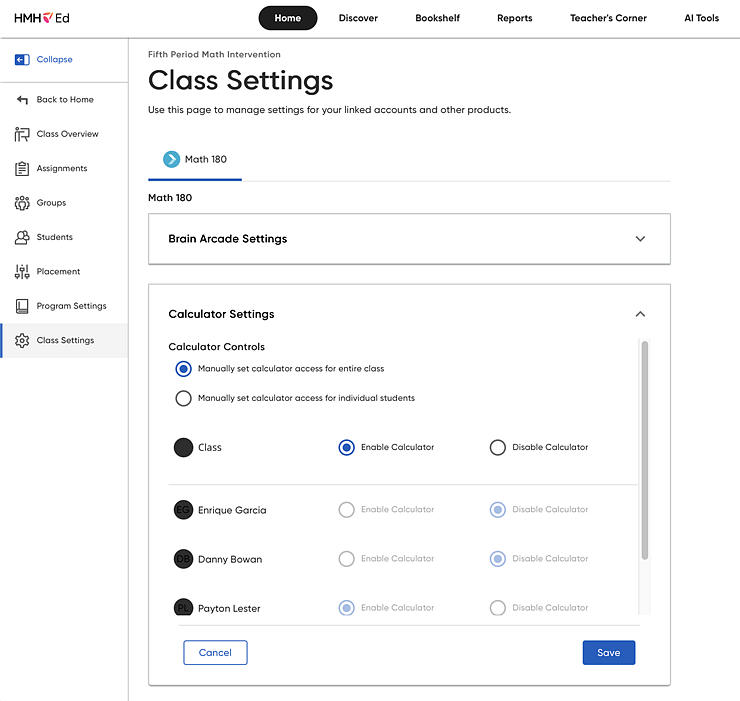
Task: Click the Calculator Settings heading
Action: click(221, 314)
